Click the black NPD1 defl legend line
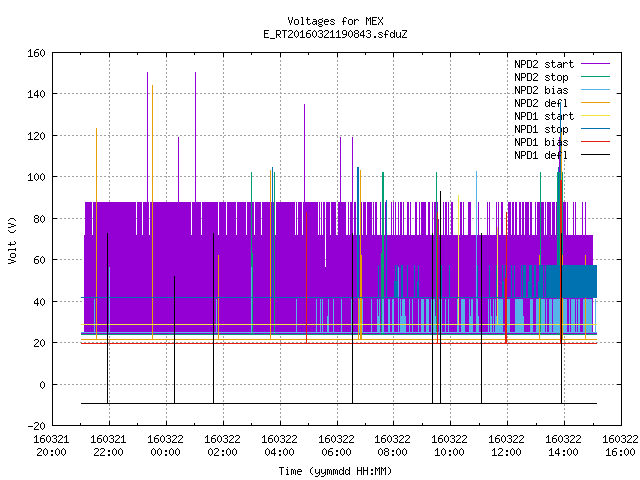The image size is (640, 480). (595, 155)
